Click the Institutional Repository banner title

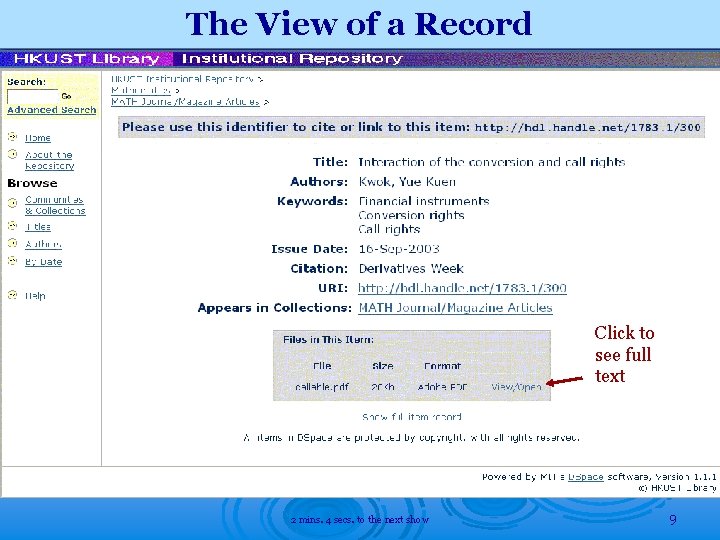click(x=292, y=59)
